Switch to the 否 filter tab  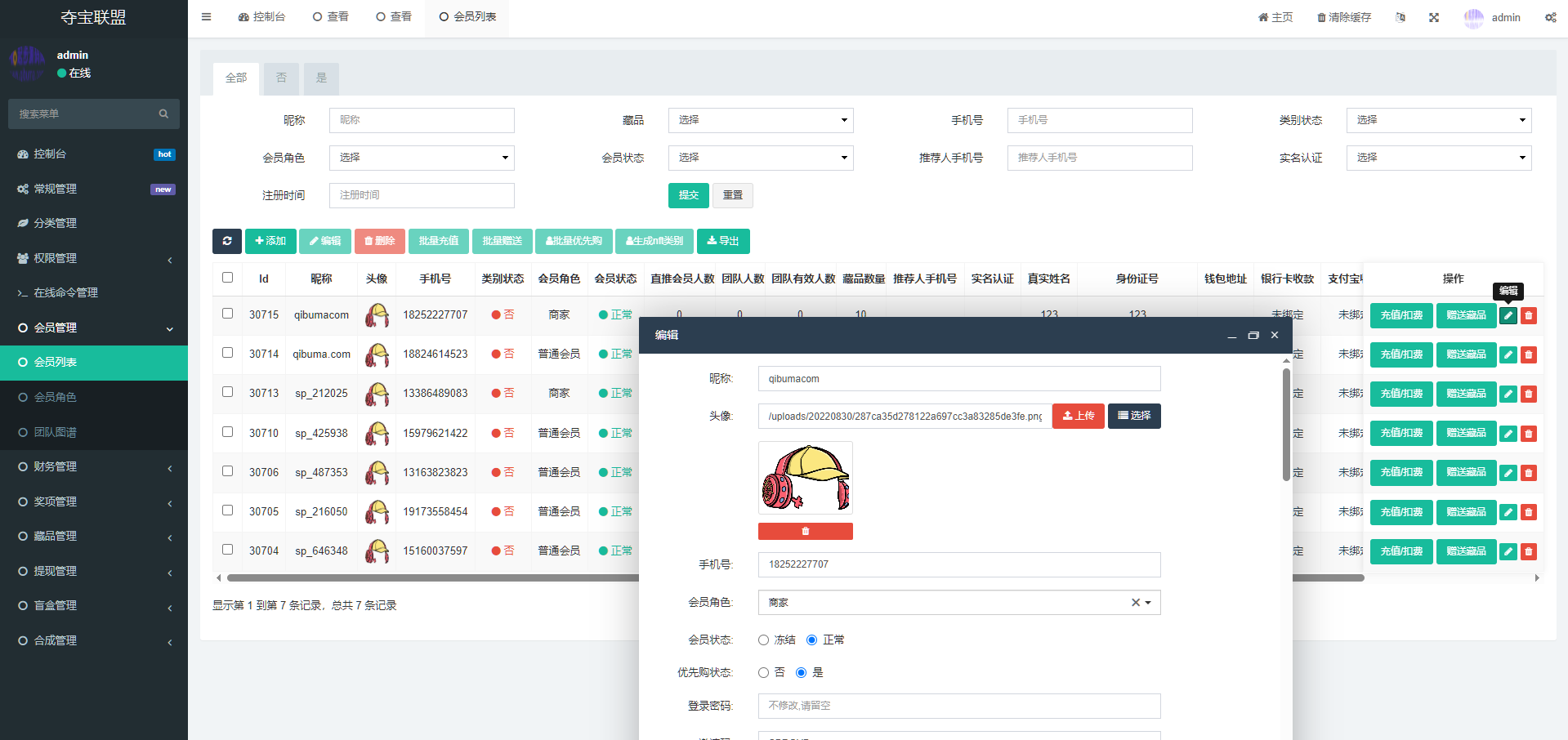[x=281, y=78]
